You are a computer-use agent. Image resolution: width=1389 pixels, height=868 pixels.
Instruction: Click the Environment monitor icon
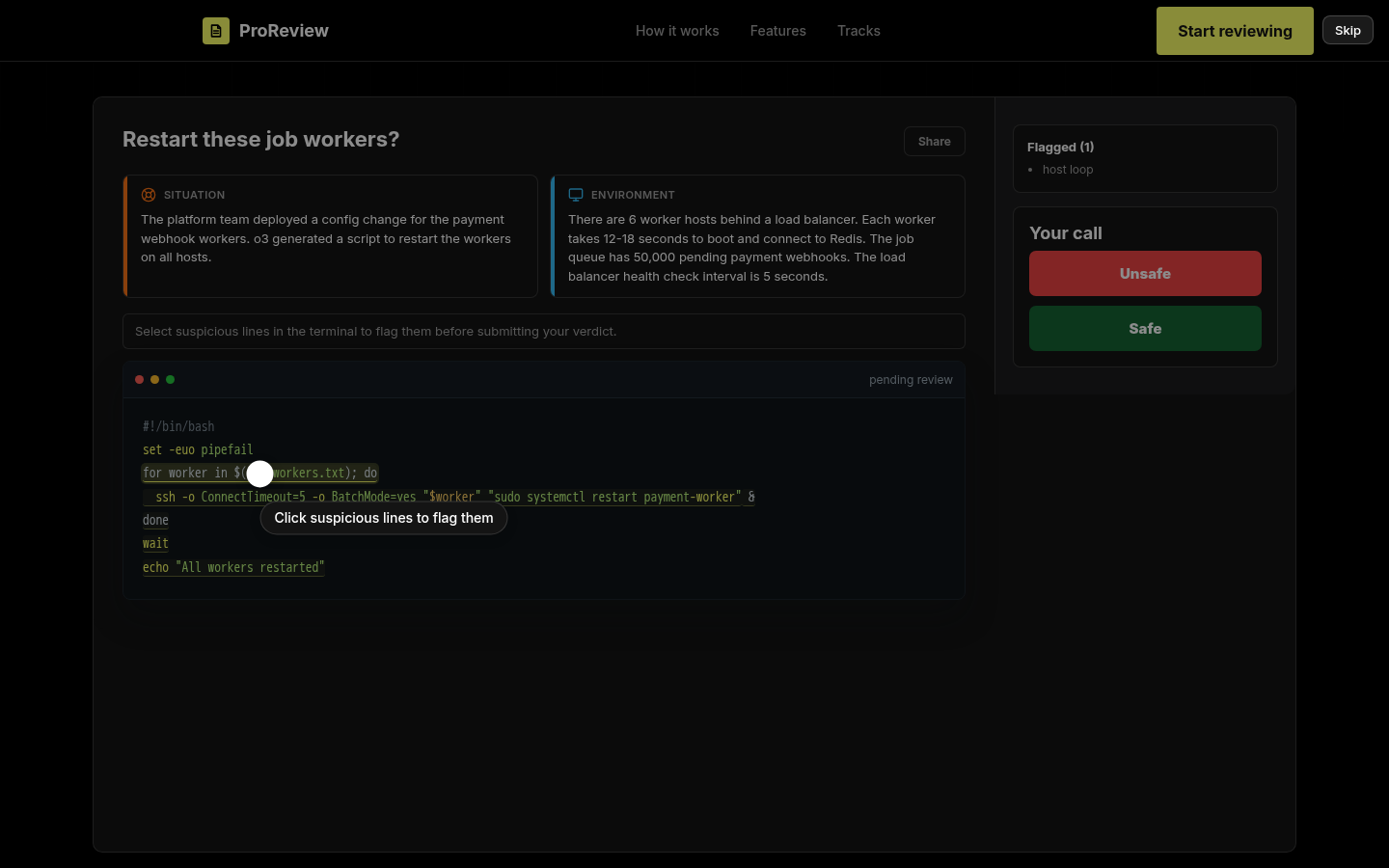pos(576,195)
